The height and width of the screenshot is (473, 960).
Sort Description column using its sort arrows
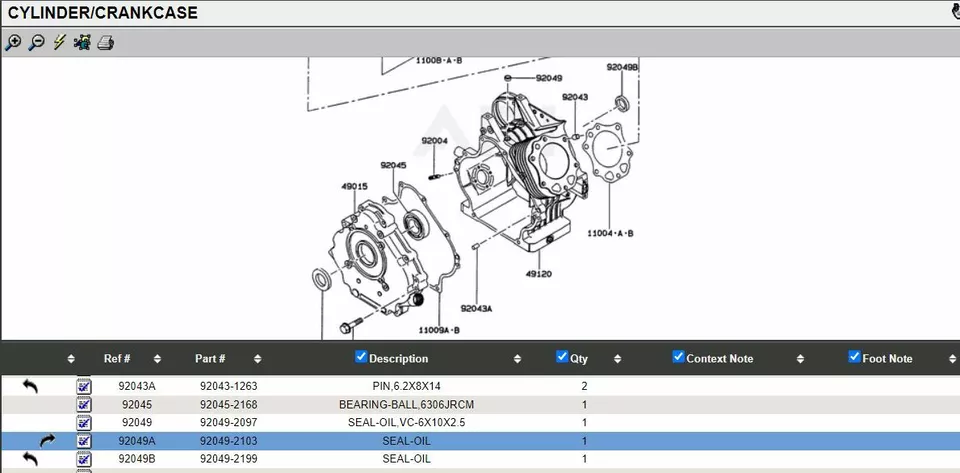click(x=517, y=359)
